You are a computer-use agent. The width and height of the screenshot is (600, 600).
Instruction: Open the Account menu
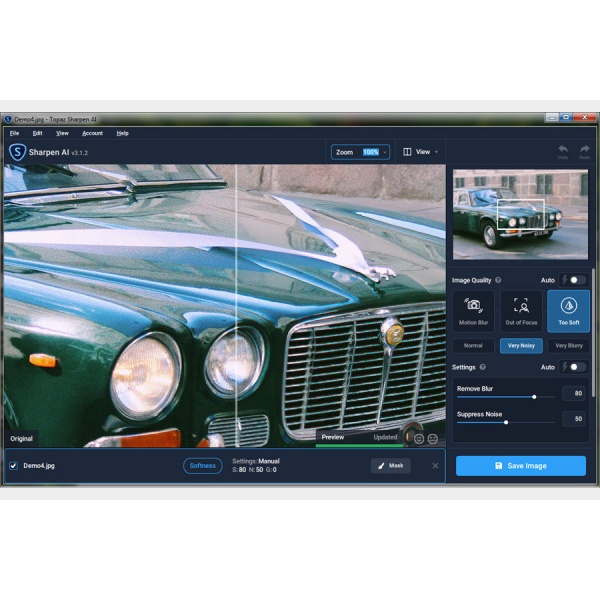pos(92,133)
